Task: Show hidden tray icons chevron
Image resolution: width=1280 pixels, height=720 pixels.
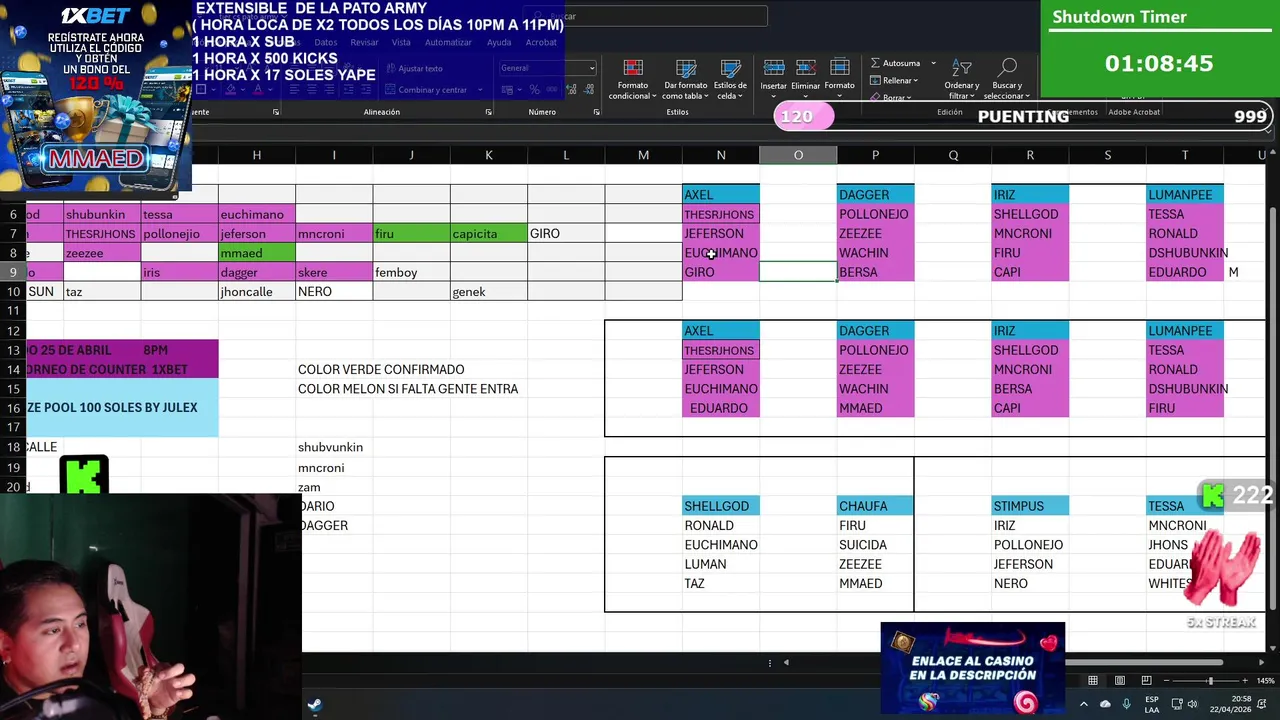Action: (x=1084, y=704)
